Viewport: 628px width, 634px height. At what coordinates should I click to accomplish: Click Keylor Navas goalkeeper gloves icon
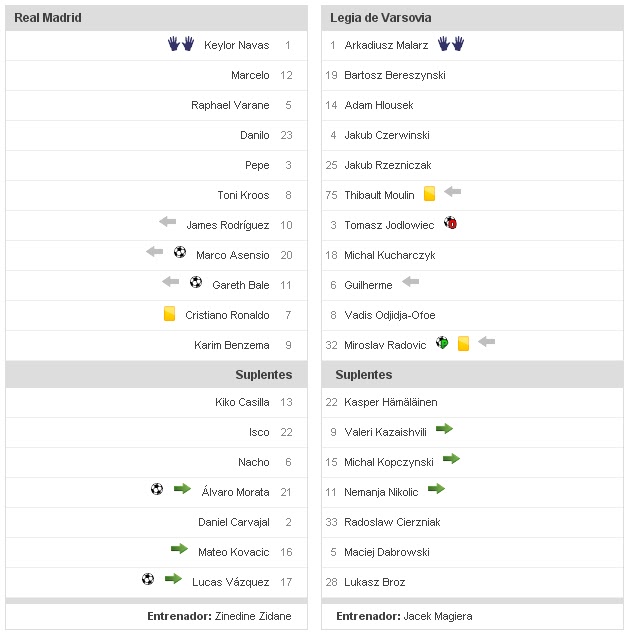click(x=180, y=44)
